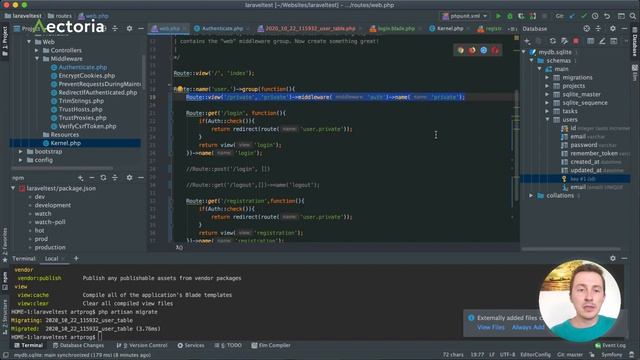
Task: Open in Firefox browser icon in editor
Action: [x=472, y=50]
